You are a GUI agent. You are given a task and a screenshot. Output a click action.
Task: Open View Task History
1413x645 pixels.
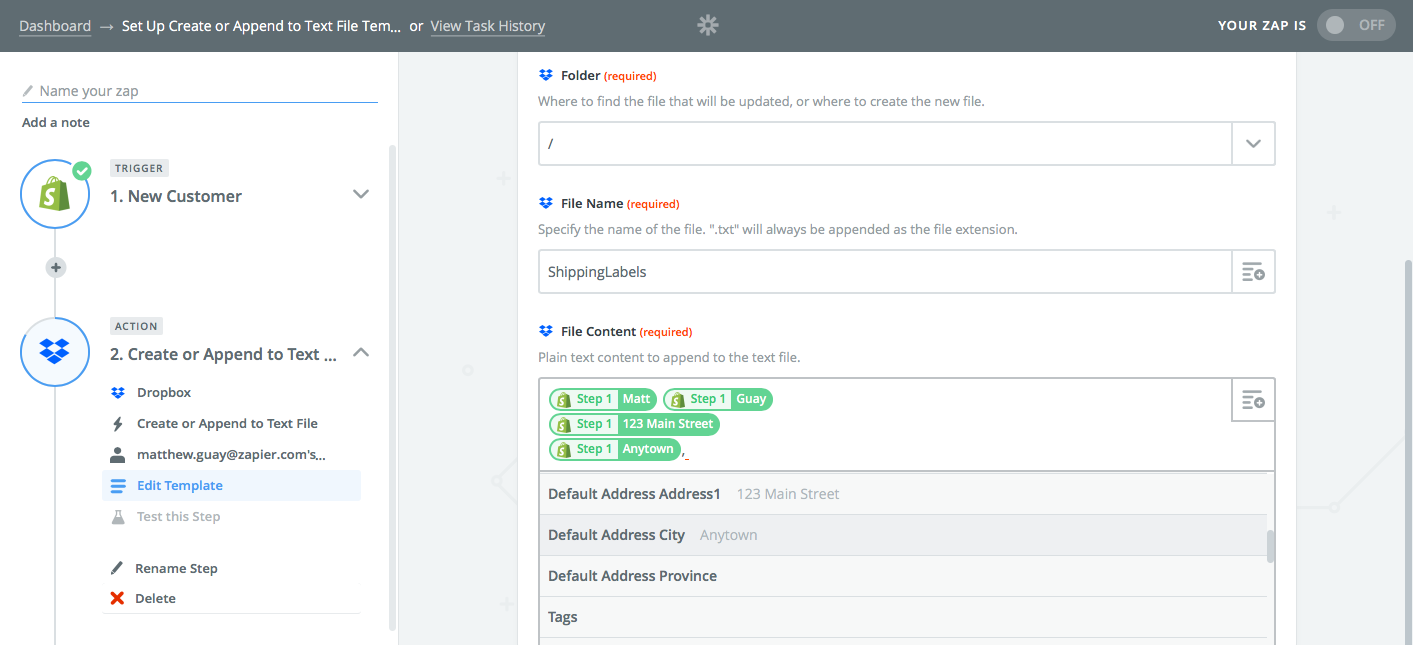tap(488, 26)
